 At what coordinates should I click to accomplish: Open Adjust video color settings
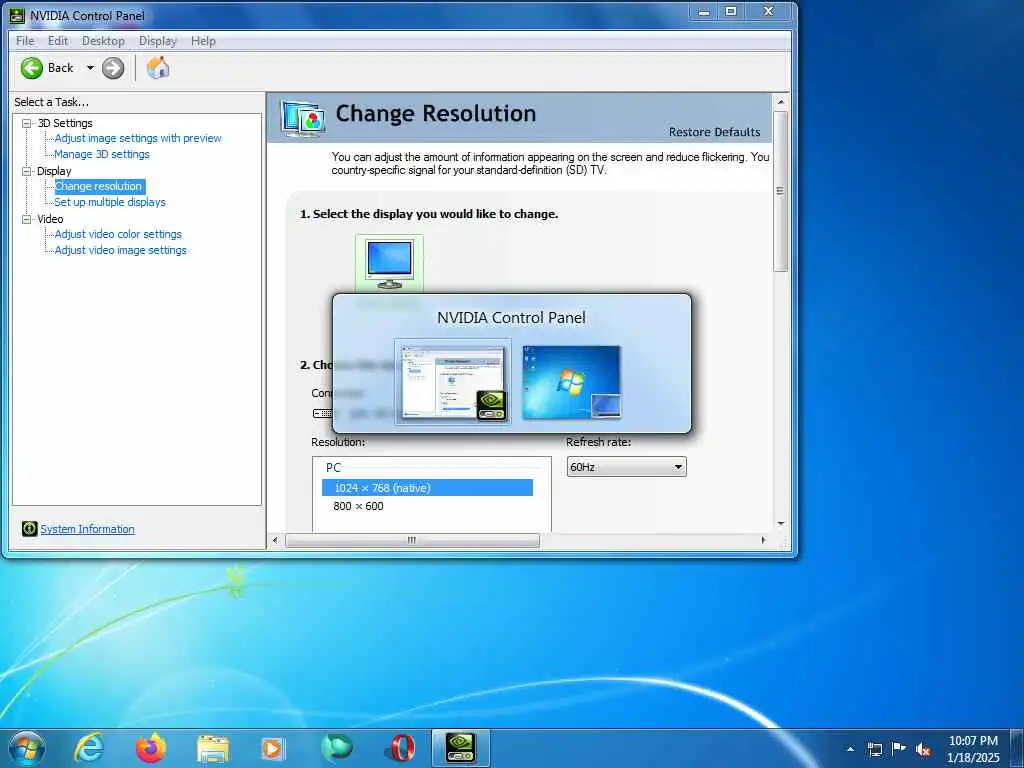point(118,234)
